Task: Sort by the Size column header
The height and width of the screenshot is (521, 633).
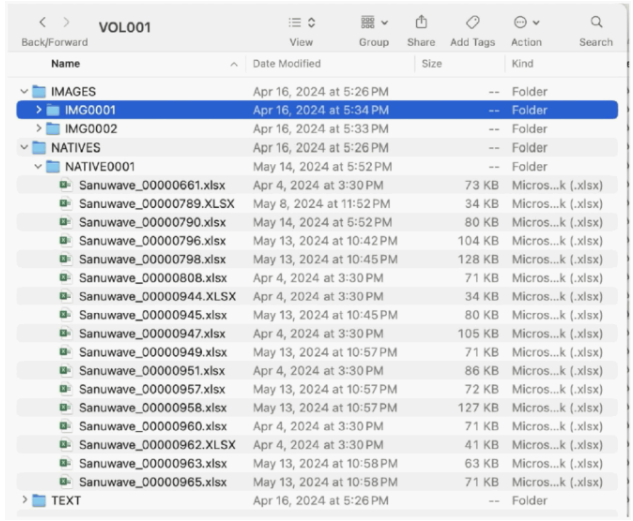Action: click(x=432, y=64)
